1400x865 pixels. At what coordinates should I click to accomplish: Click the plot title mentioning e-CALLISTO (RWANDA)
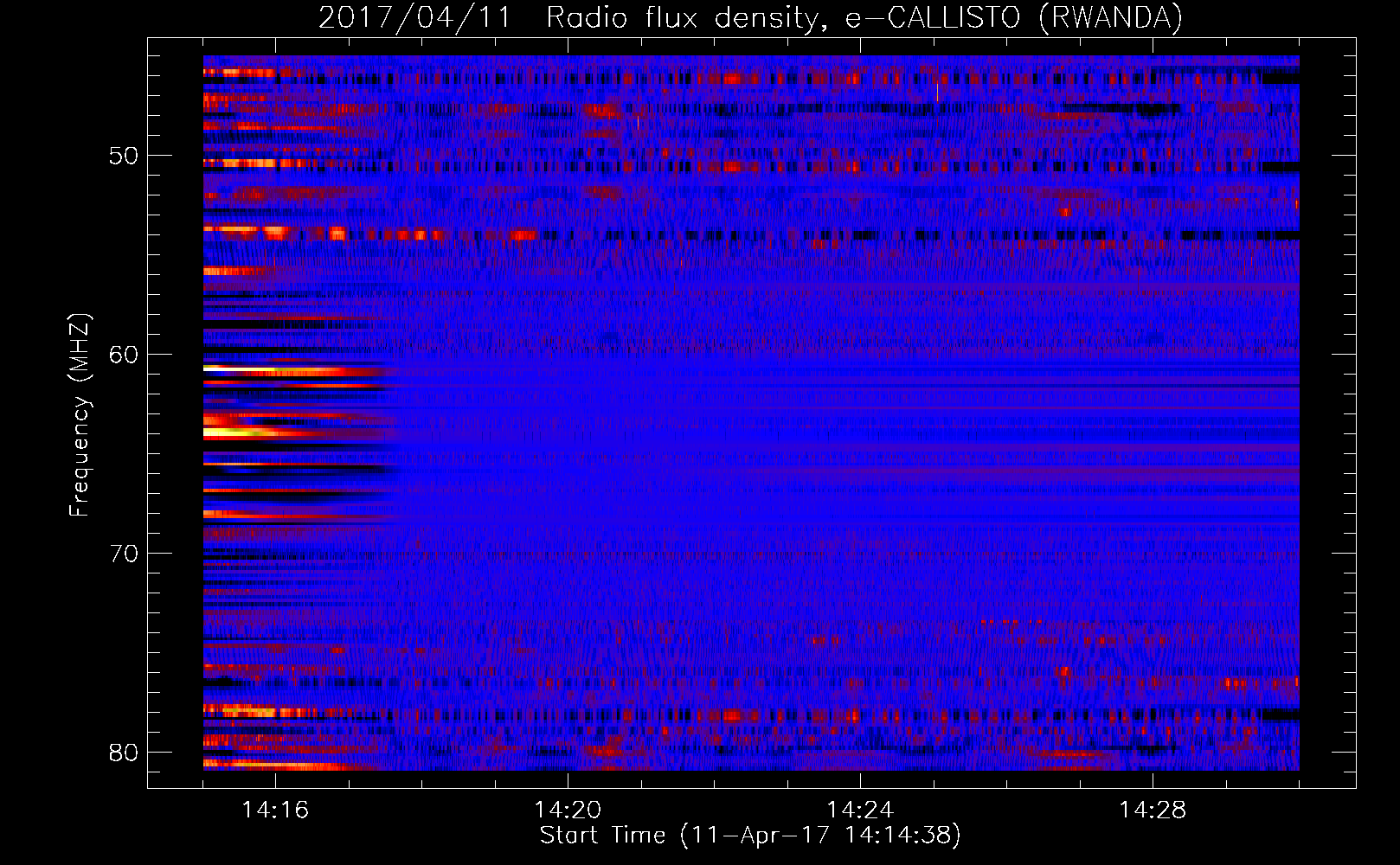[750, 18]
